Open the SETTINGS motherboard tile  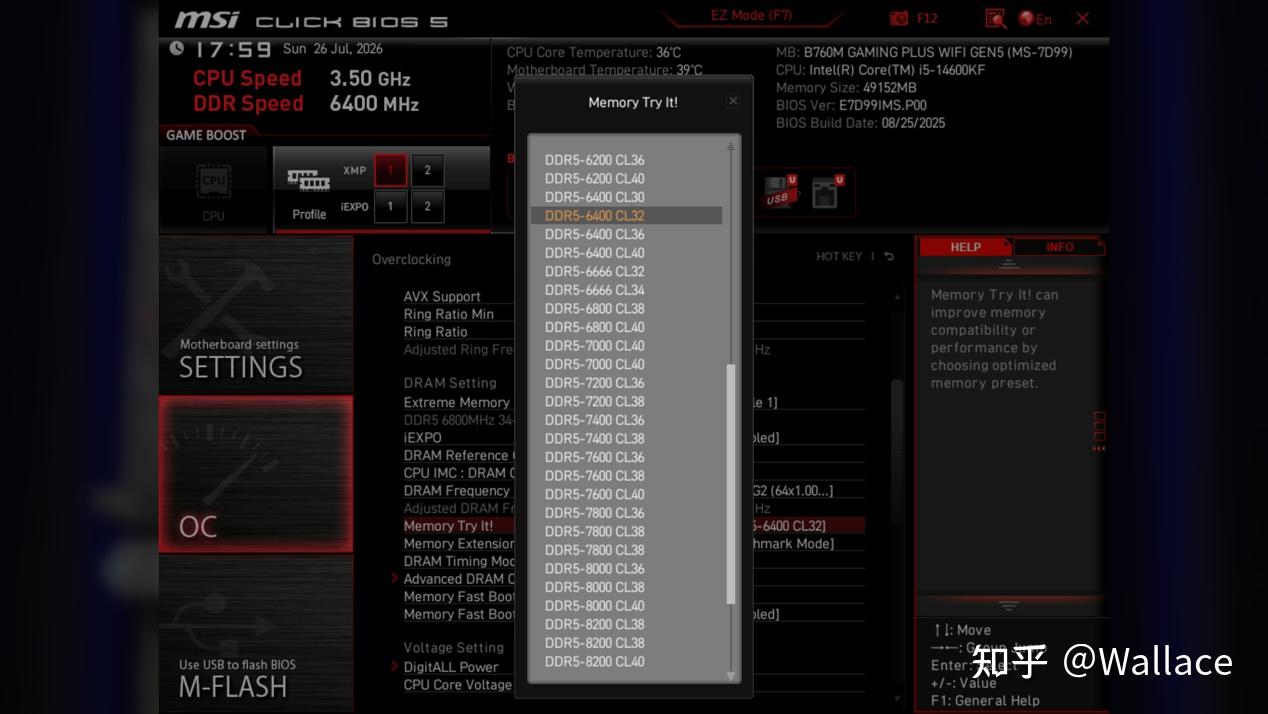tap(256, 315)
